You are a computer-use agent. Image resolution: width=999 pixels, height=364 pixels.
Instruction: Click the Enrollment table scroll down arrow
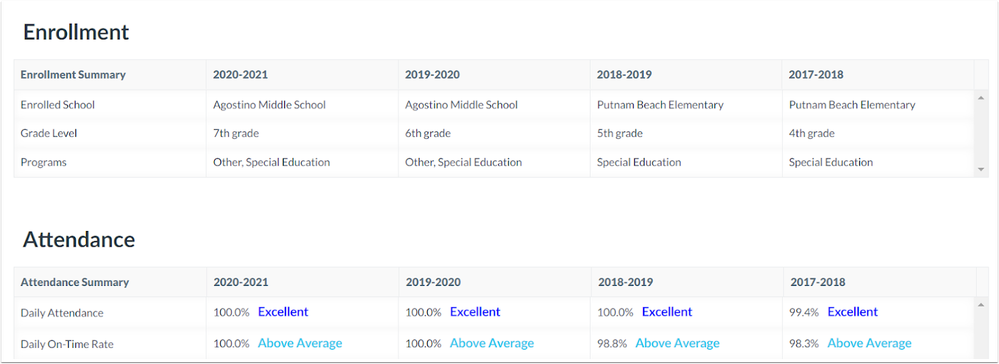[981, 169]
